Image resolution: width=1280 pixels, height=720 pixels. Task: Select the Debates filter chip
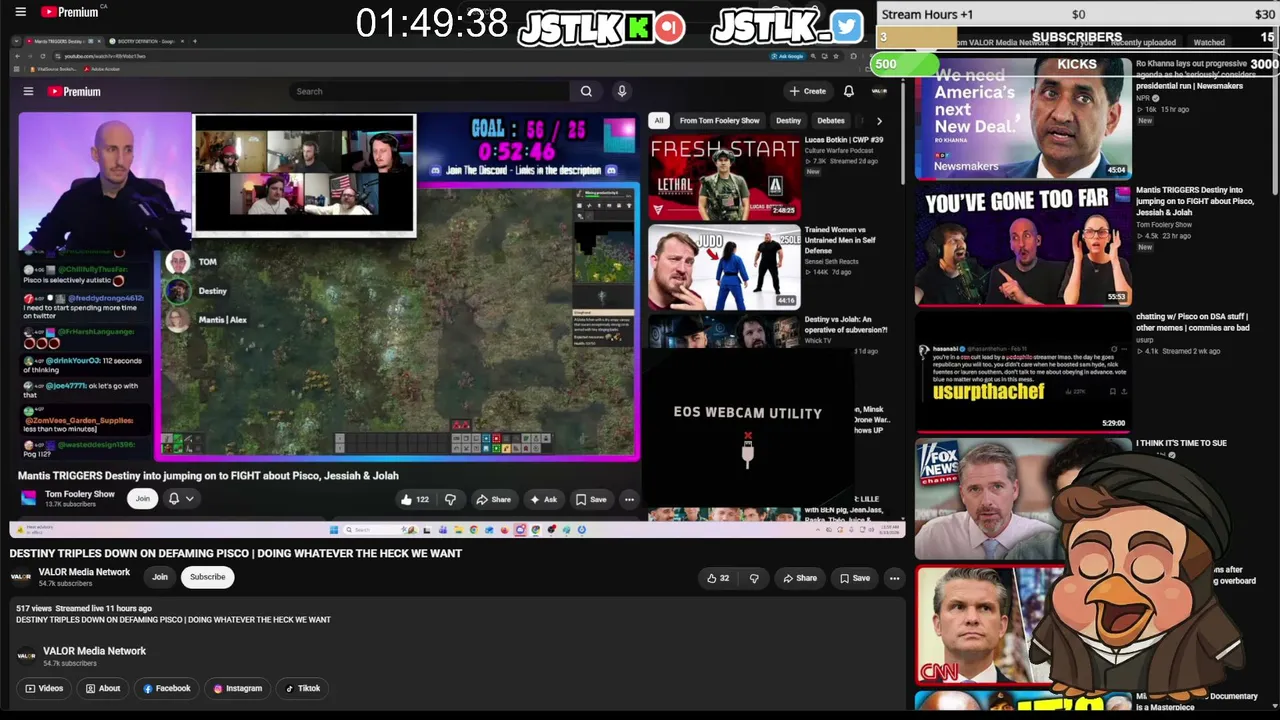831,120
